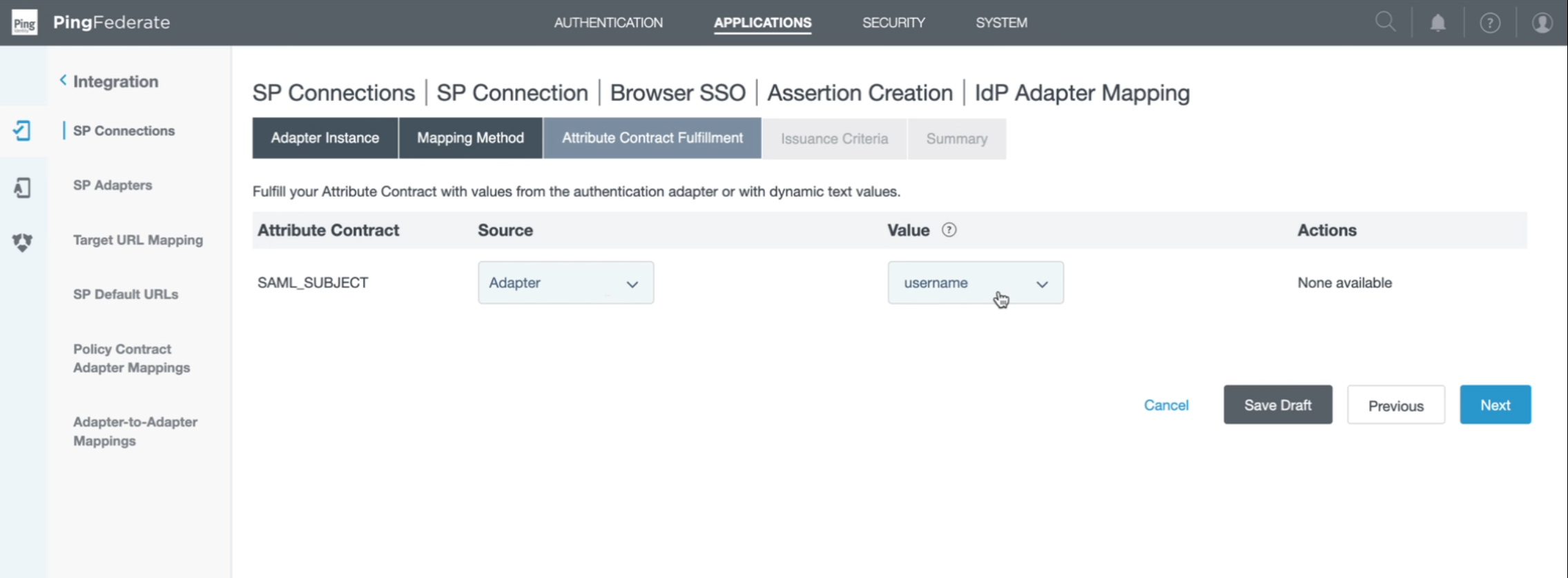Switch to Mapping Method tab
Viewport: 1568px width, 578px height.
click(x=470, y=138)
